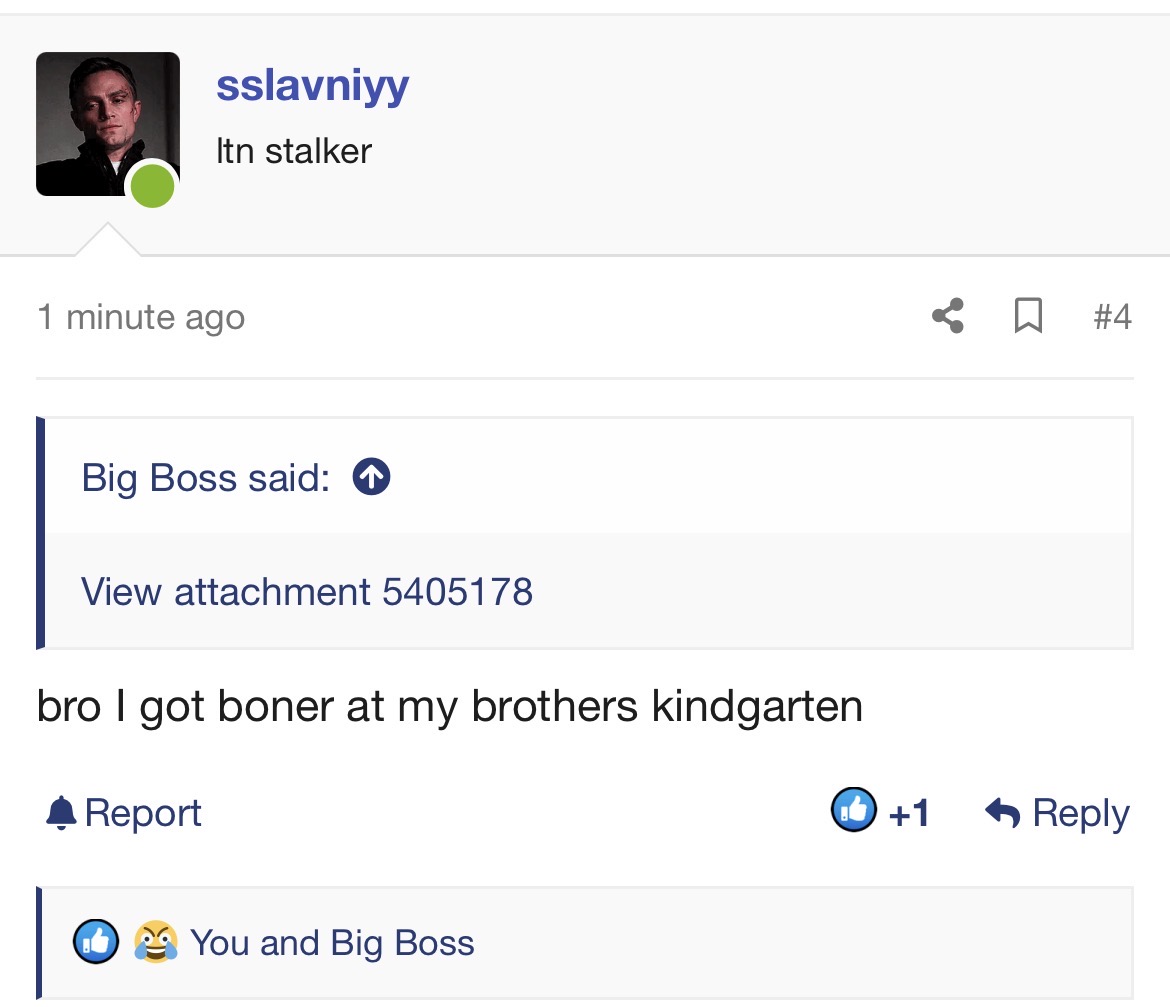Click the '1 minute ago' timestamp
This screenshot has height=1007, width=1170.
[x=141, y=317]
